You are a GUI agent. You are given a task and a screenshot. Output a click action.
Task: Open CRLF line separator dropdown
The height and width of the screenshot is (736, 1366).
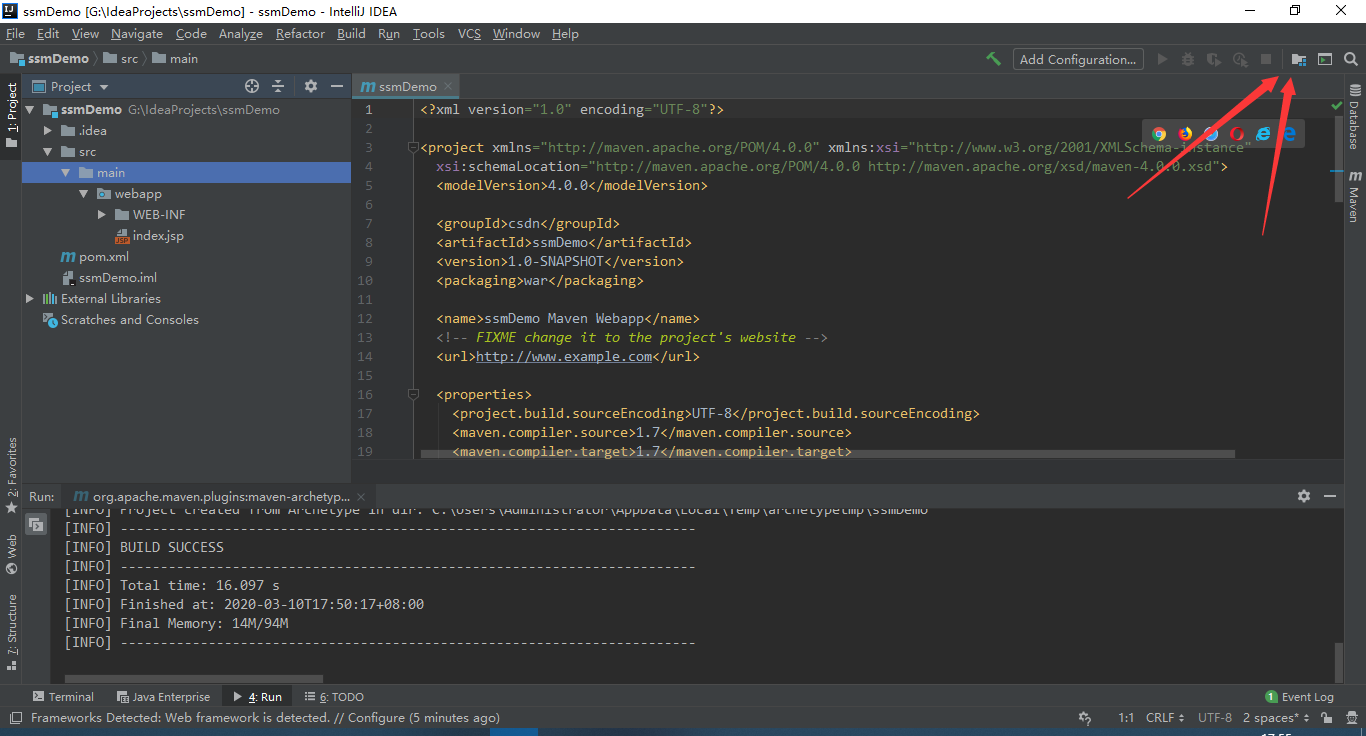coord(1165,718)
